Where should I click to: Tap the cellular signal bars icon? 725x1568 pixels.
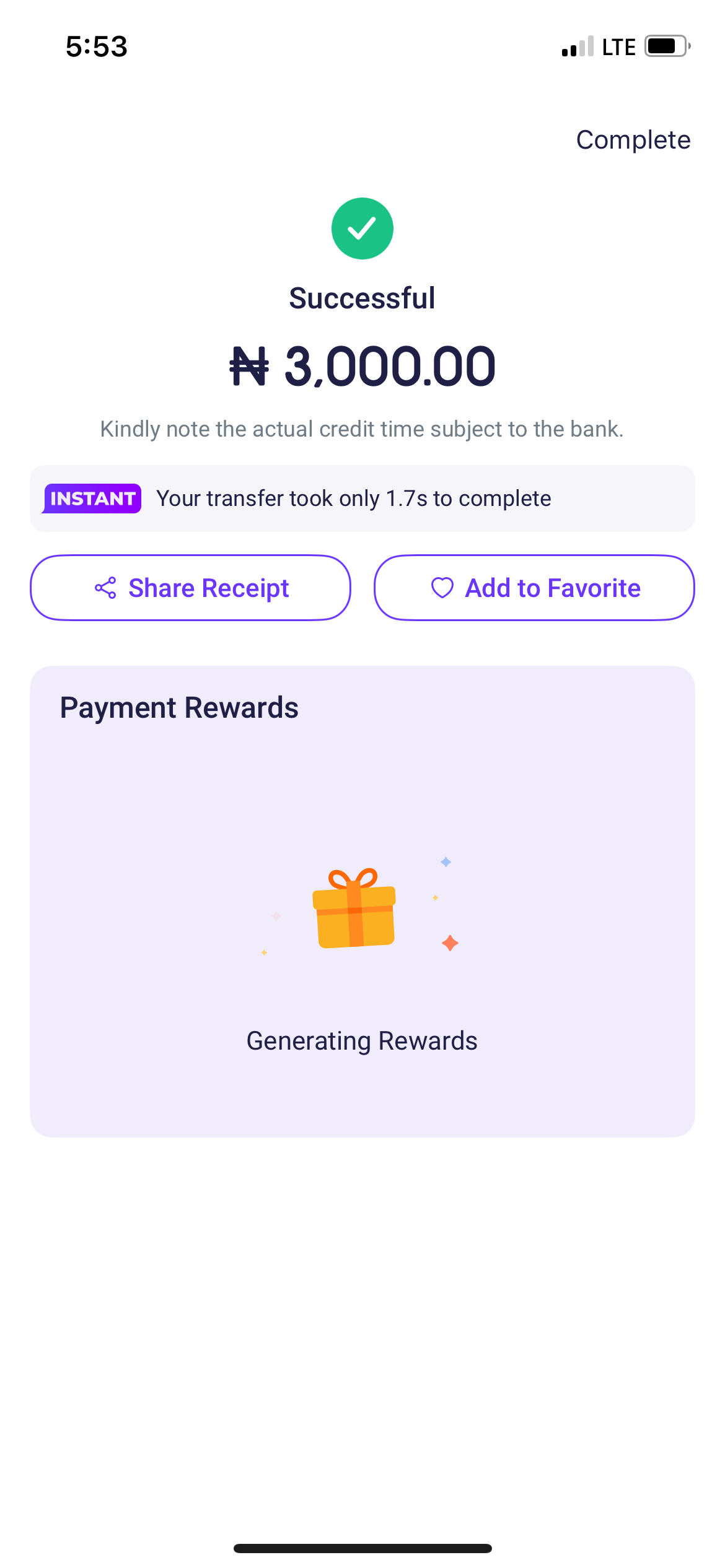(x=578, y=47)
